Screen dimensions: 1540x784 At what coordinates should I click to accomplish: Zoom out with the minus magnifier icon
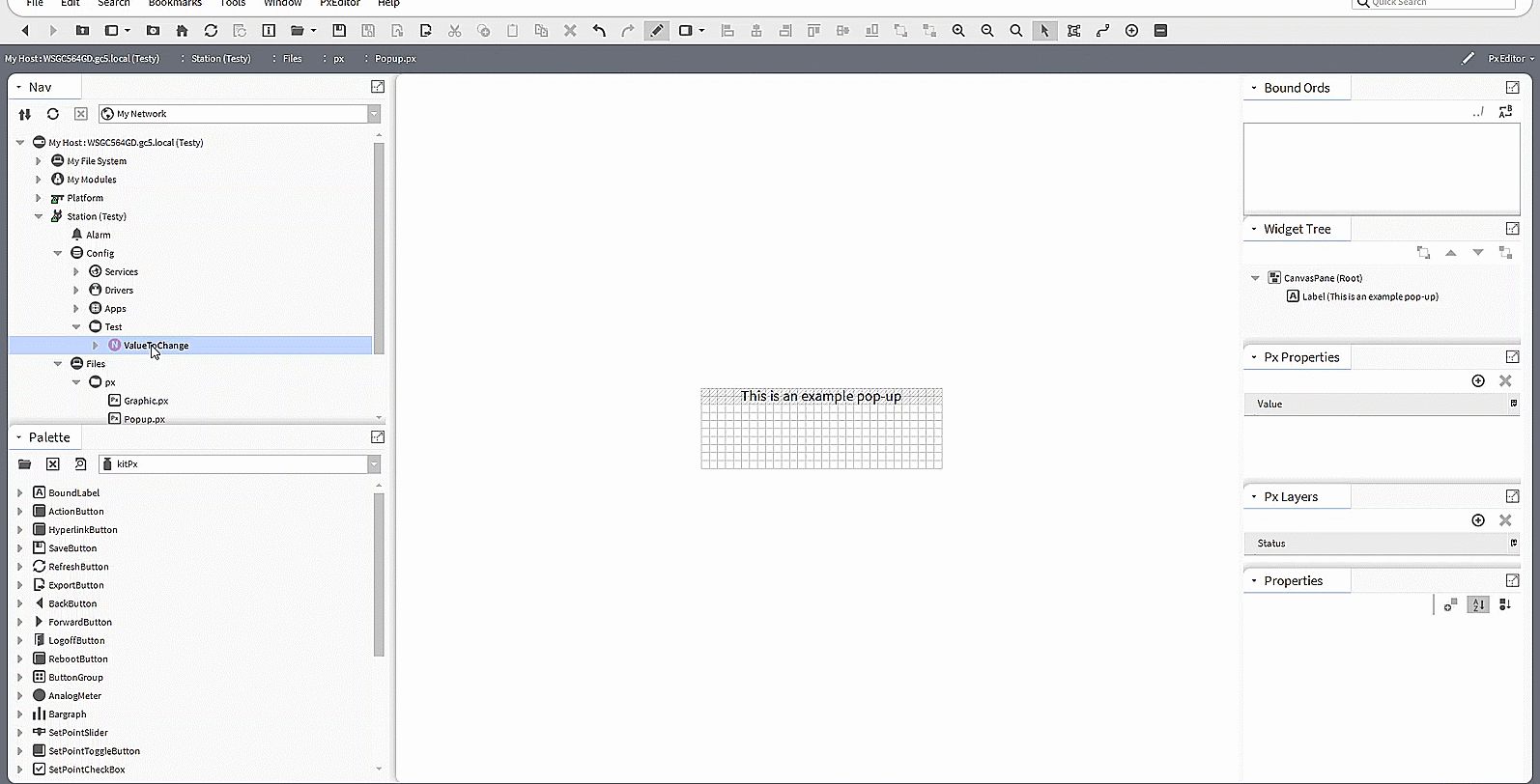pyautogui.click(x=987, y=31)
